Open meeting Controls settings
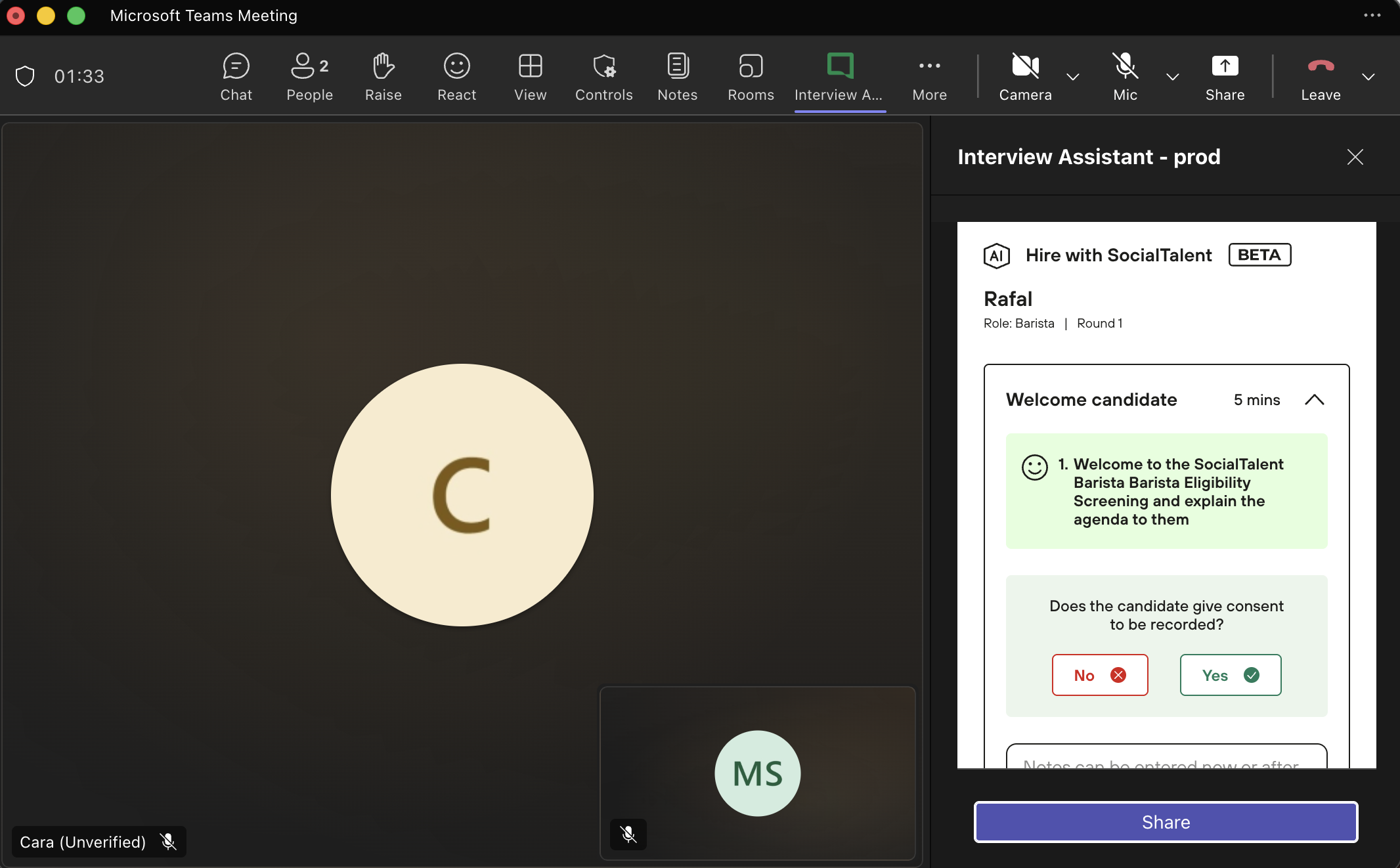1400x868 pixels. pos(603,77)
